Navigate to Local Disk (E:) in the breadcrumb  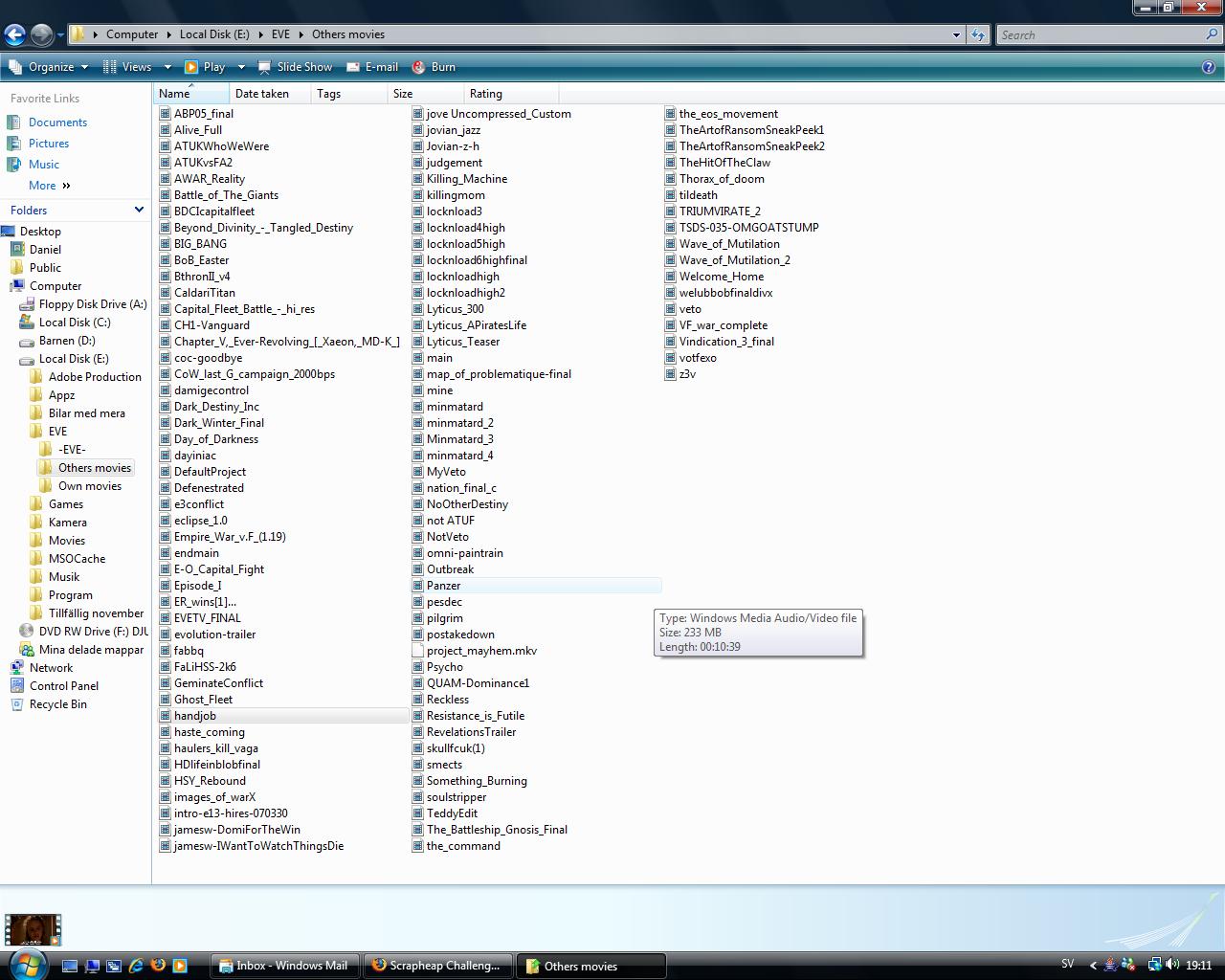pos(214,34)
